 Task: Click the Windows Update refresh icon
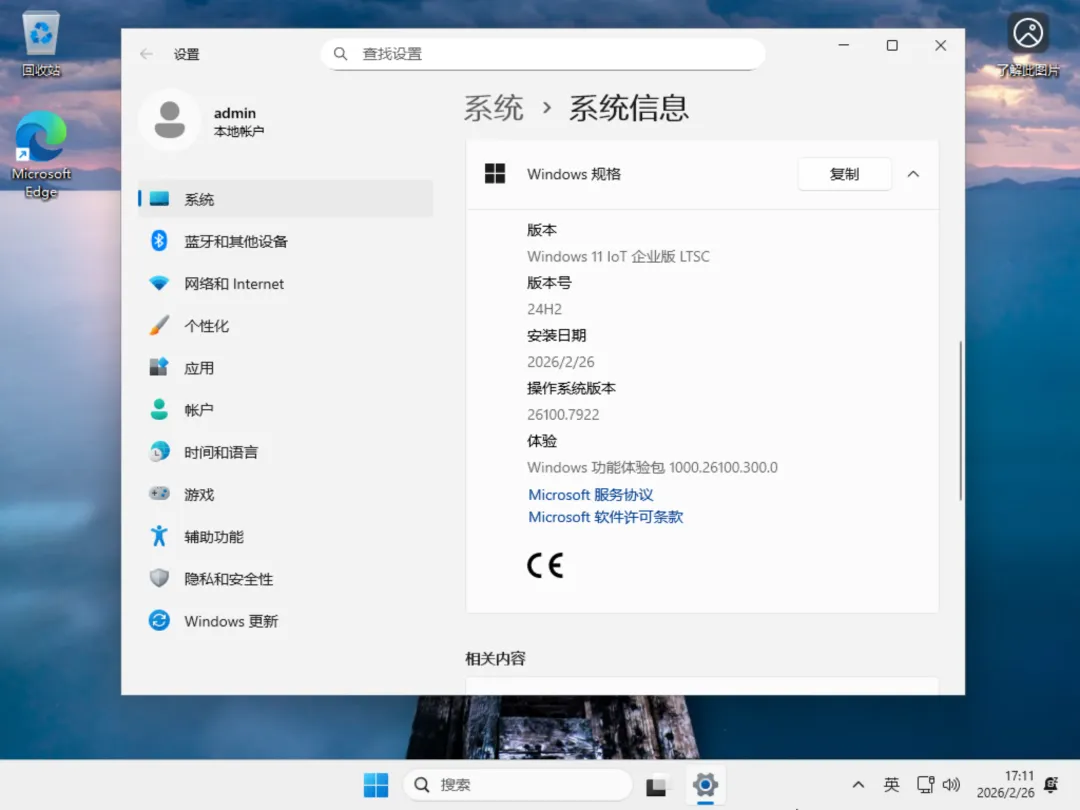(x=159, y=621)
